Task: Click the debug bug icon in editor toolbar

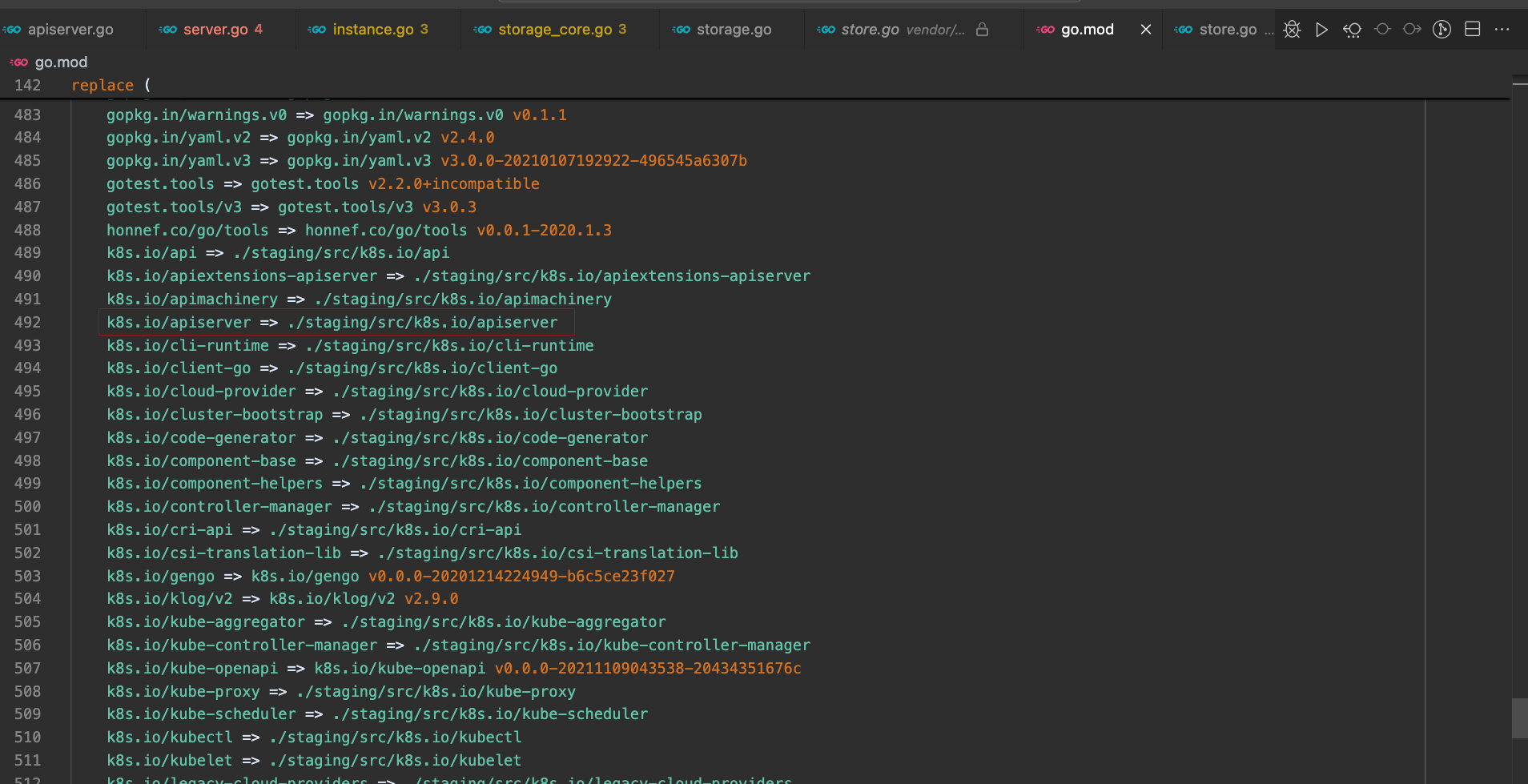Action: [x=1292, y=30]
